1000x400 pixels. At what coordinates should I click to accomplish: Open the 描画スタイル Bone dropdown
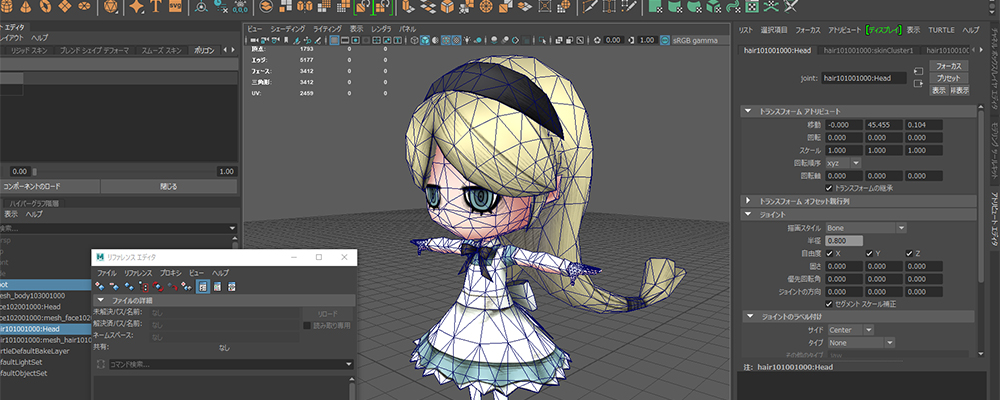[x=865, y=228]
